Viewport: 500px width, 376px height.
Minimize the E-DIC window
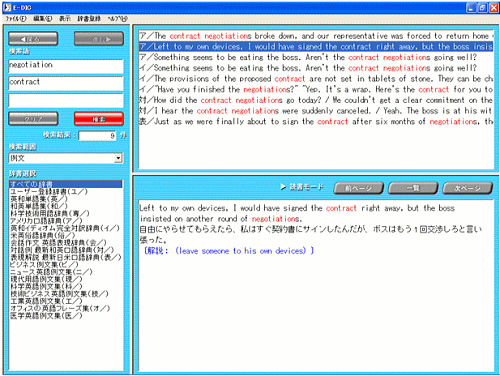[x=471, y=7]
